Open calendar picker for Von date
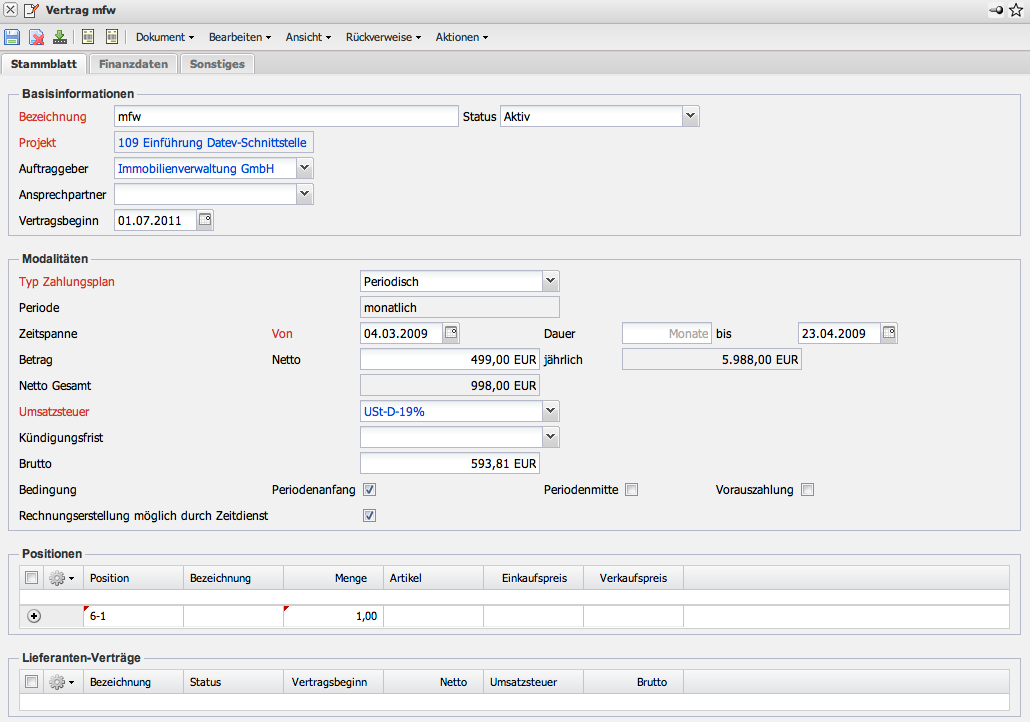The image size is (1030, 722). (x=451, y=333)
